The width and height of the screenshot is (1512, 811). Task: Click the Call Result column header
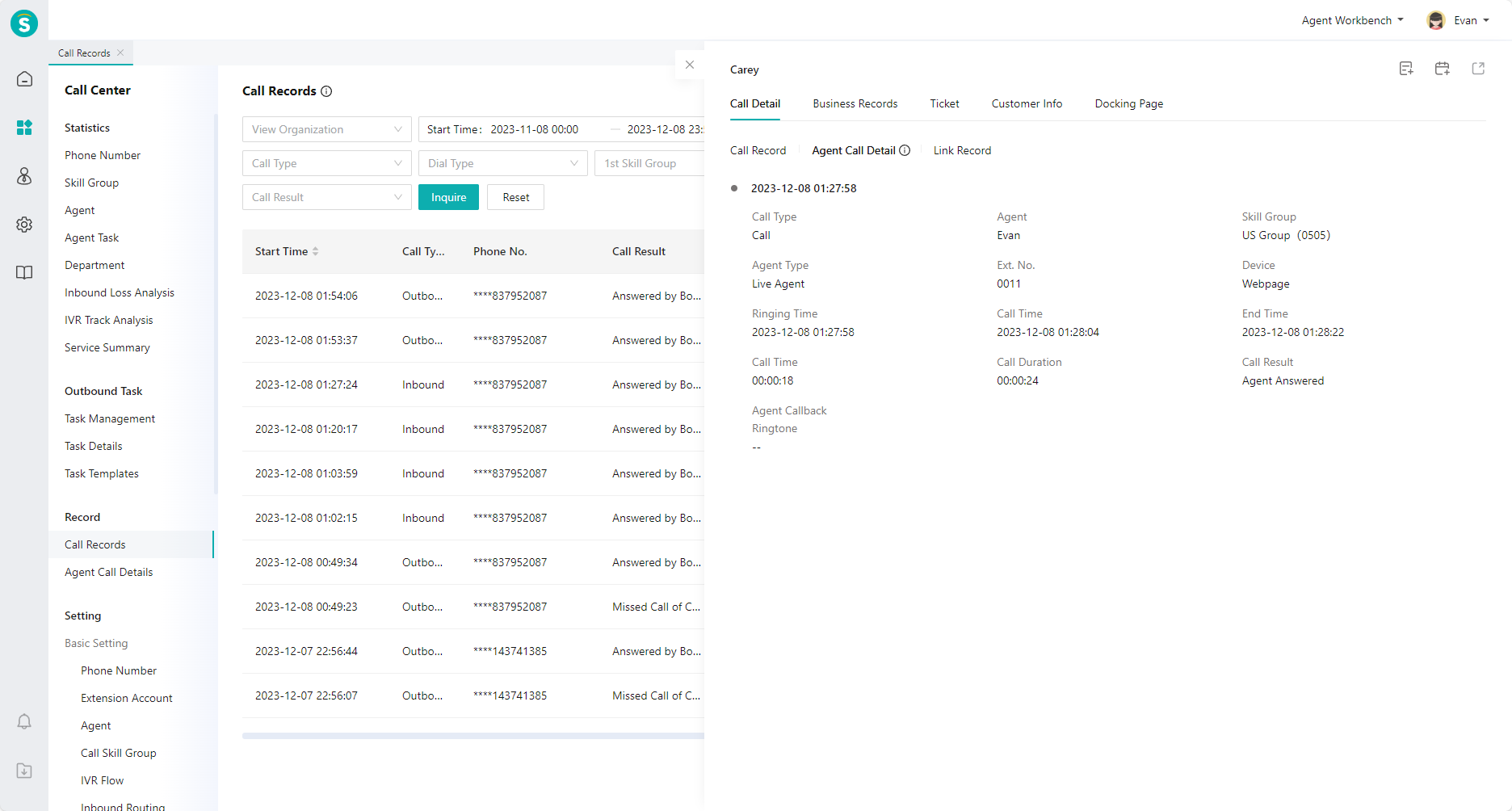[x=639, y=251]
